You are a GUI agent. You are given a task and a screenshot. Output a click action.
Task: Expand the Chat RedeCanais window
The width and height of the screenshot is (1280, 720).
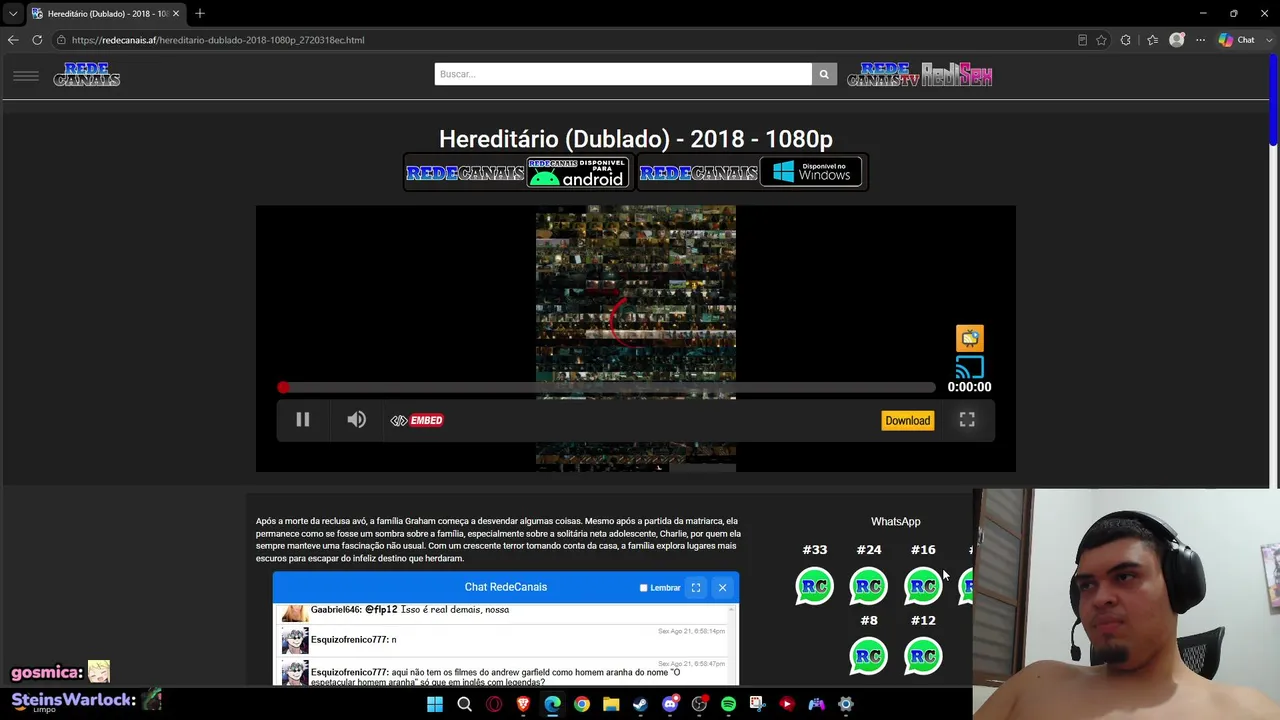[696, 588]
